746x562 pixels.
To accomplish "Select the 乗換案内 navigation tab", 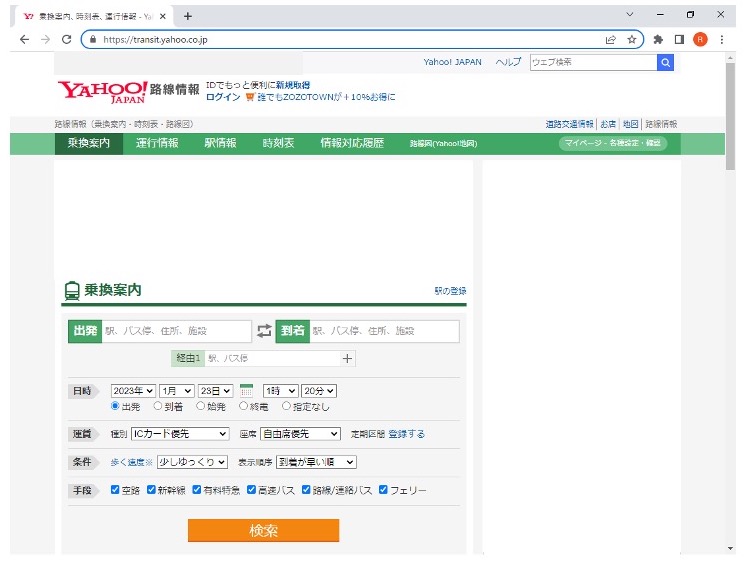I will (x=89, y=143).
